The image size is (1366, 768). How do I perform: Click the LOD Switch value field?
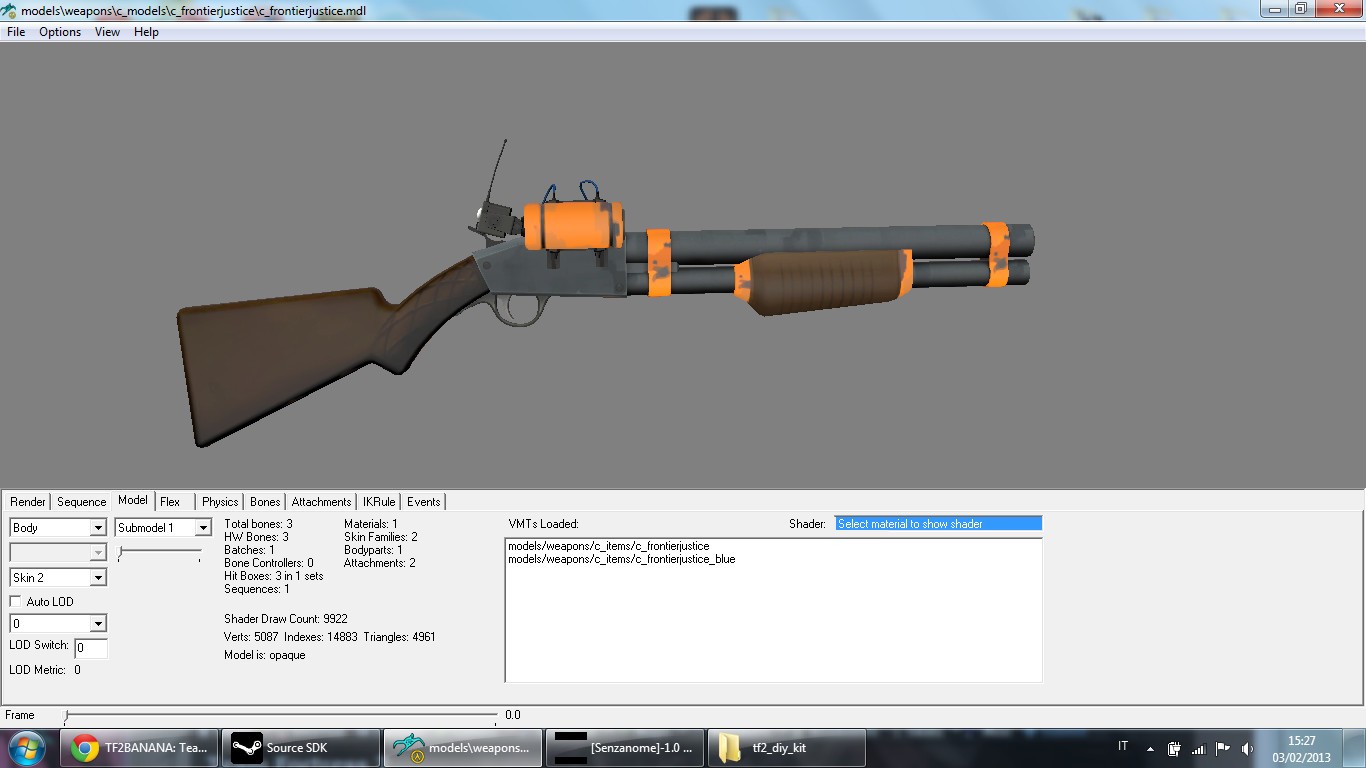tap(91, 647)
